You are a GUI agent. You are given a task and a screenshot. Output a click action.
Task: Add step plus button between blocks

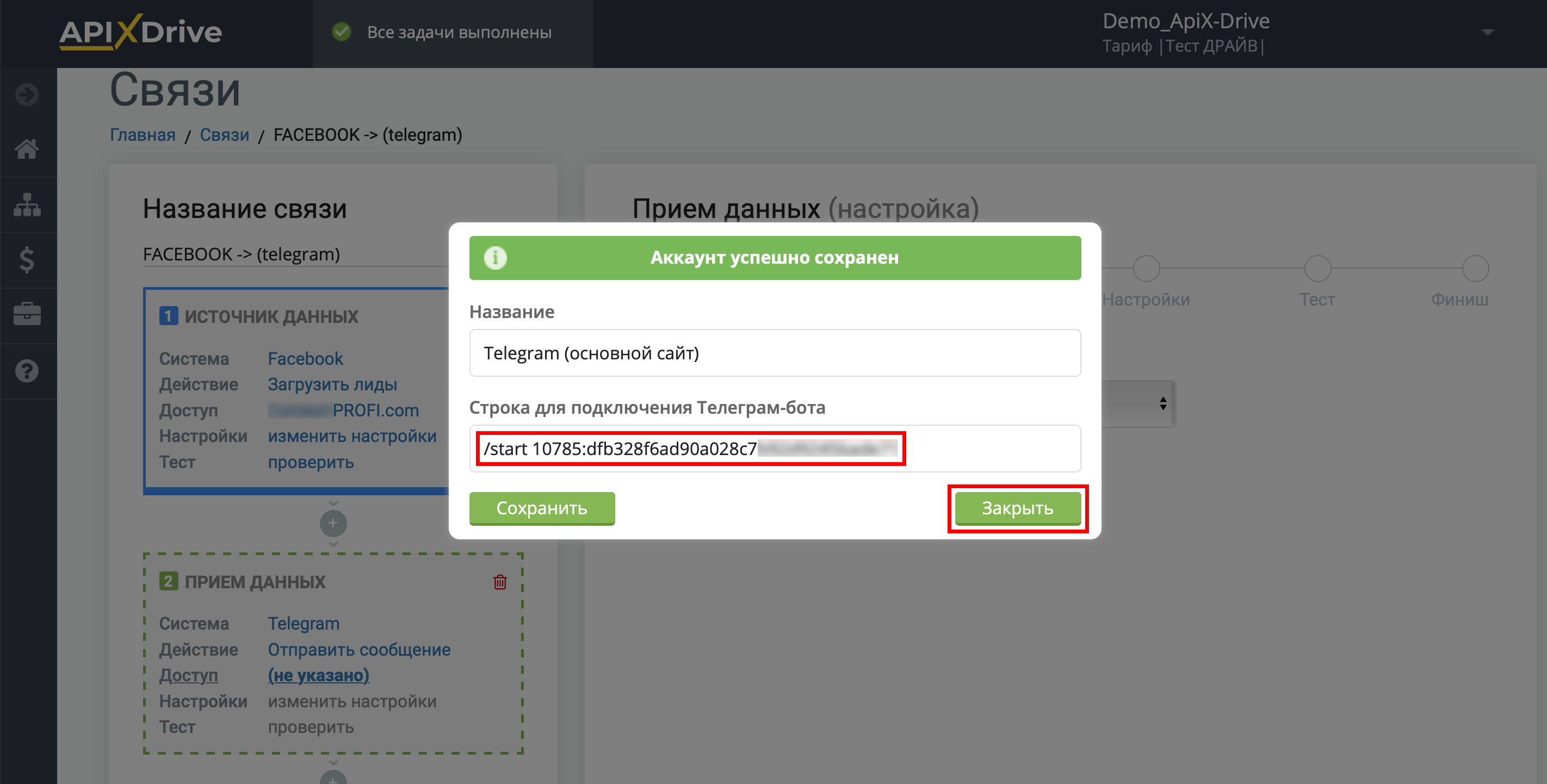(x=333, y=524)
